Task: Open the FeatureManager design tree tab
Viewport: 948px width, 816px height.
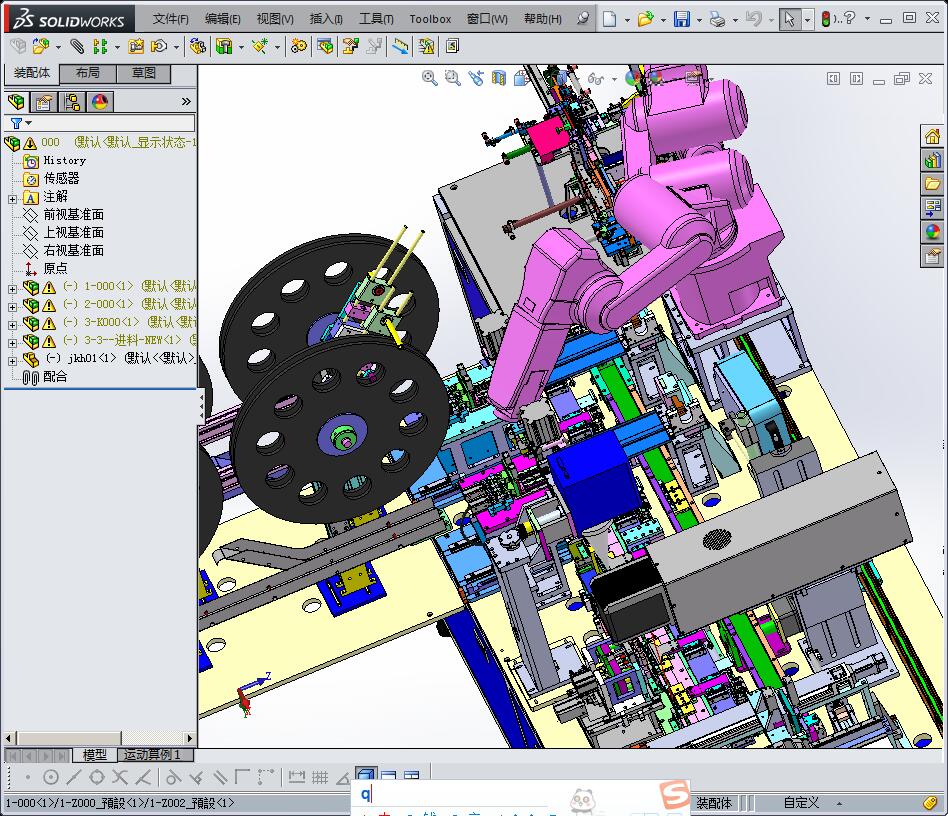Action: [x=16, y=102]
